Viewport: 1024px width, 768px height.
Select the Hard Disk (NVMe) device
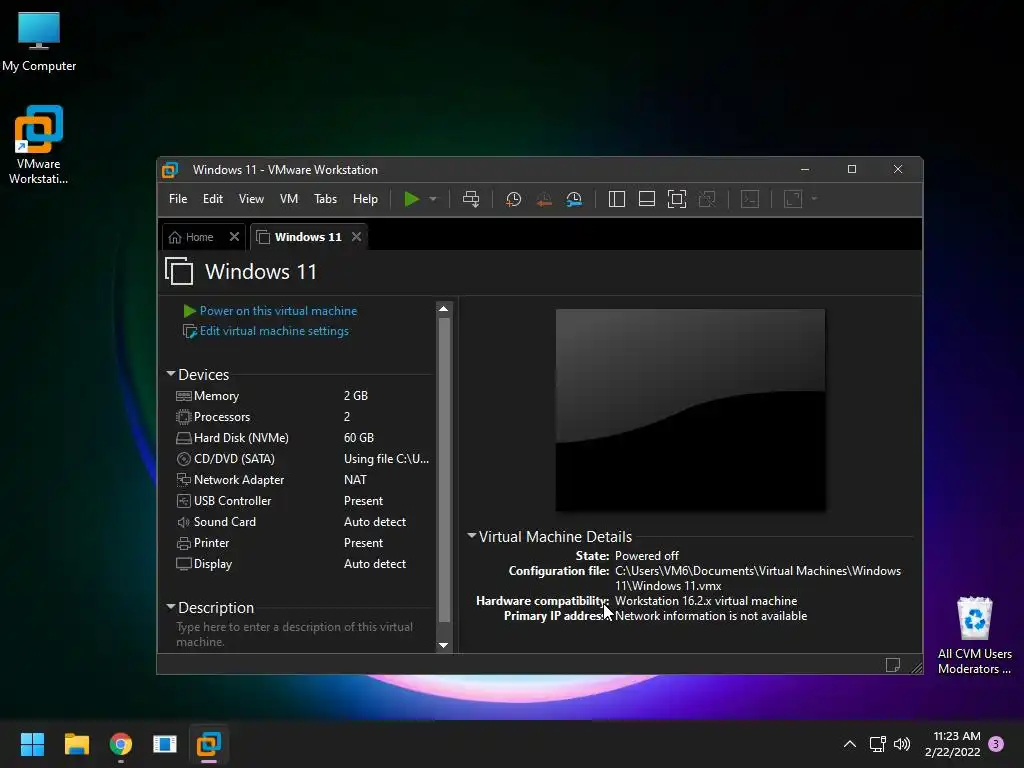302,438
